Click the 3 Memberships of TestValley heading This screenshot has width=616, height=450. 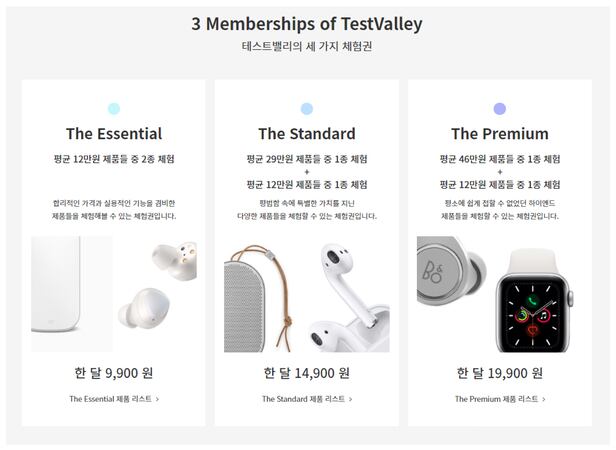(x=307, y=24)
